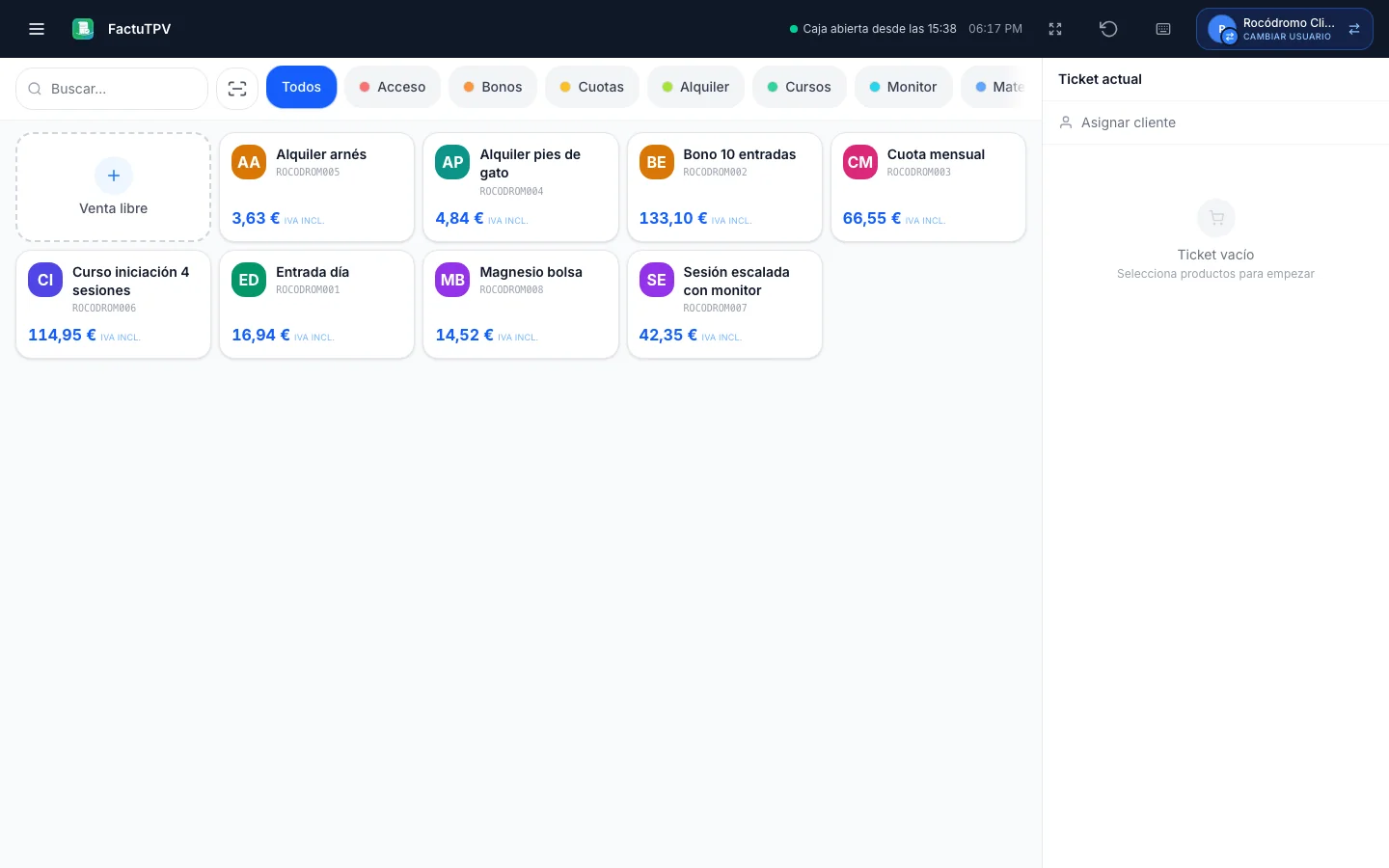Screen dimensions: 1389x868
Task: Click the person icon beside Asignar cliente
Action: [1066, 122]
